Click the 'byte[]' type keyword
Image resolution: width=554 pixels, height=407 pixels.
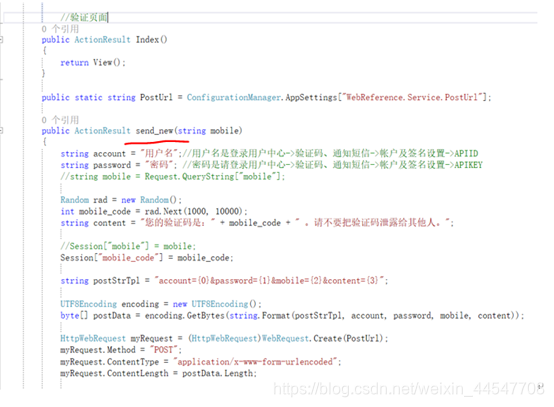[74, 315]
